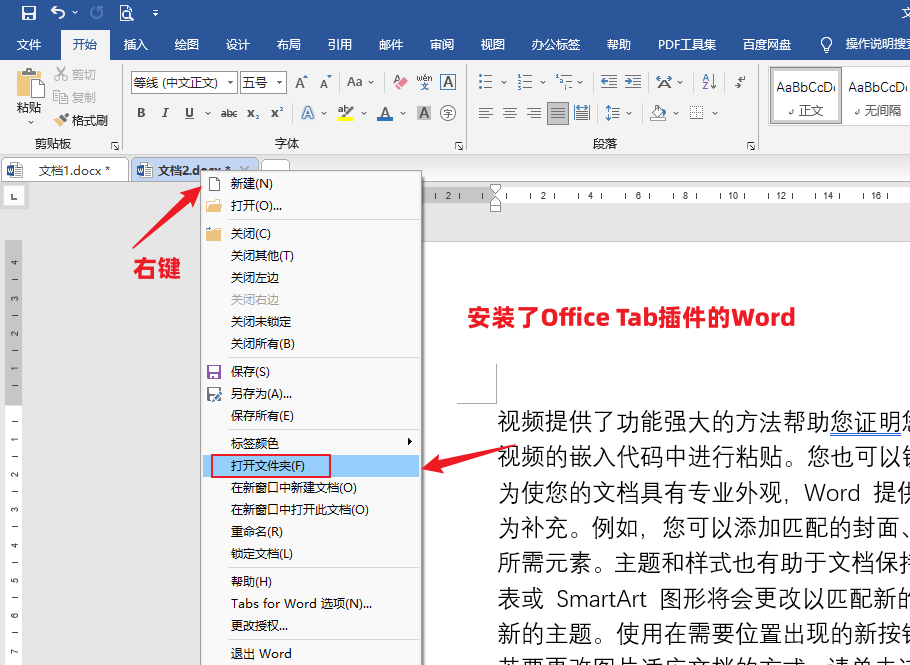The height and width of the screenshot is (665, 910).
Task: Click the shading paint bucket color
Action: pos(658,113)
